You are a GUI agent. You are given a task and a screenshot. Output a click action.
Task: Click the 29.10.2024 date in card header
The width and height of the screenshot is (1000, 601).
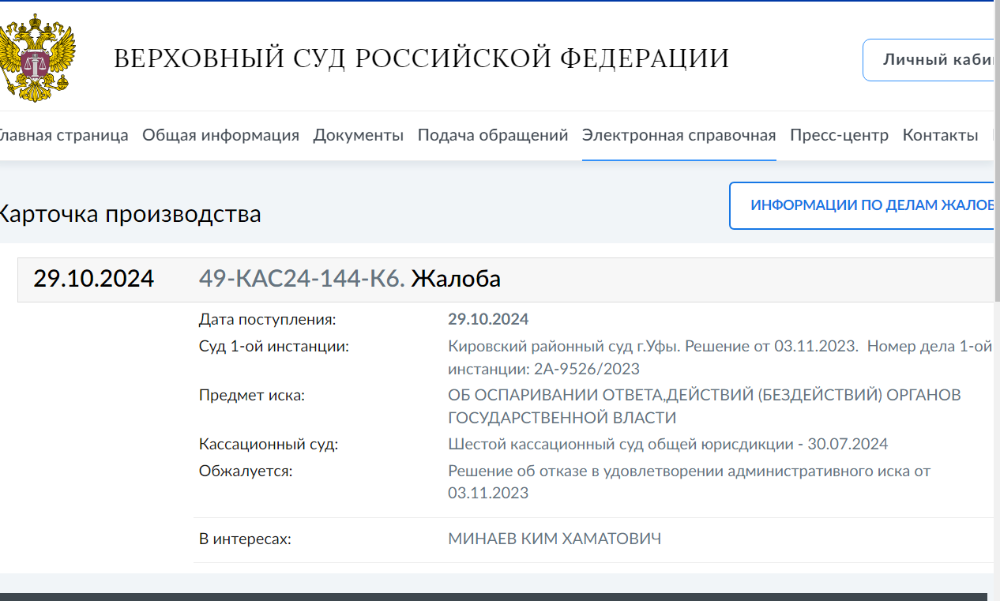click(x=94, y=279)
